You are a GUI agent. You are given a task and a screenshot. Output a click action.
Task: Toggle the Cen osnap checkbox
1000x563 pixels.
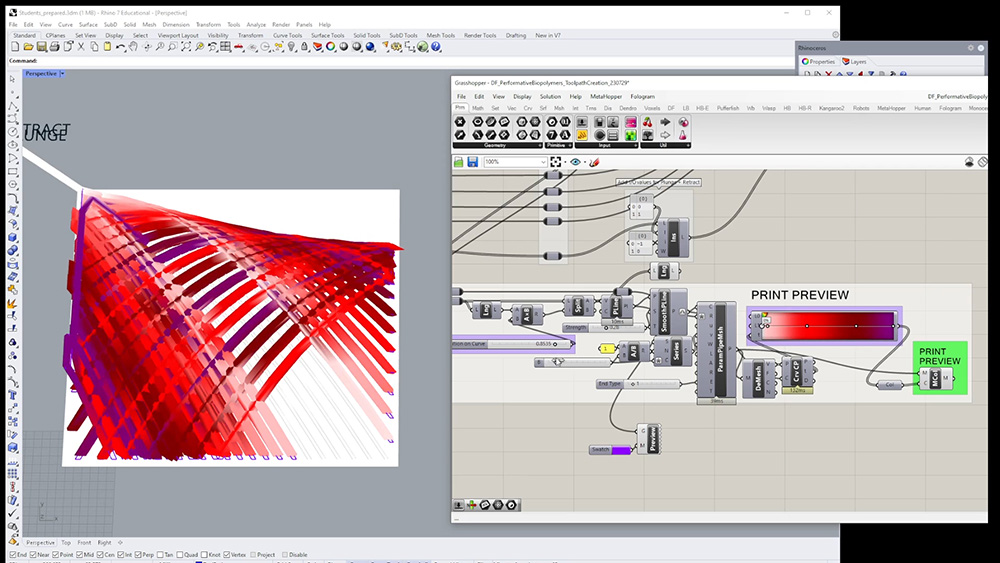100,555
